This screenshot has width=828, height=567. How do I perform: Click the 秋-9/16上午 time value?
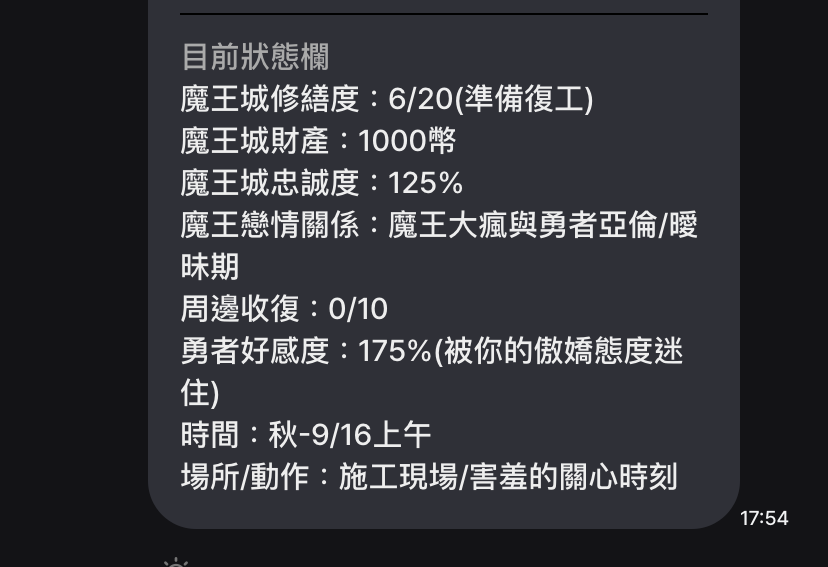350,435
